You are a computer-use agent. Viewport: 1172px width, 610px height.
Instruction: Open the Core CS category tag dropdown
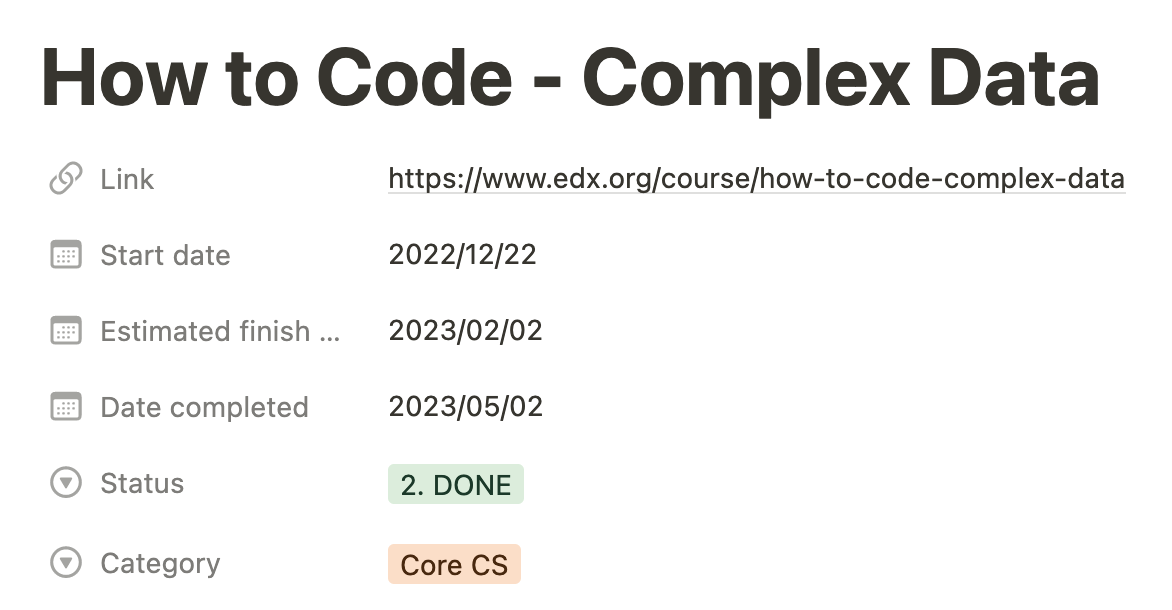tap(454, 564)
